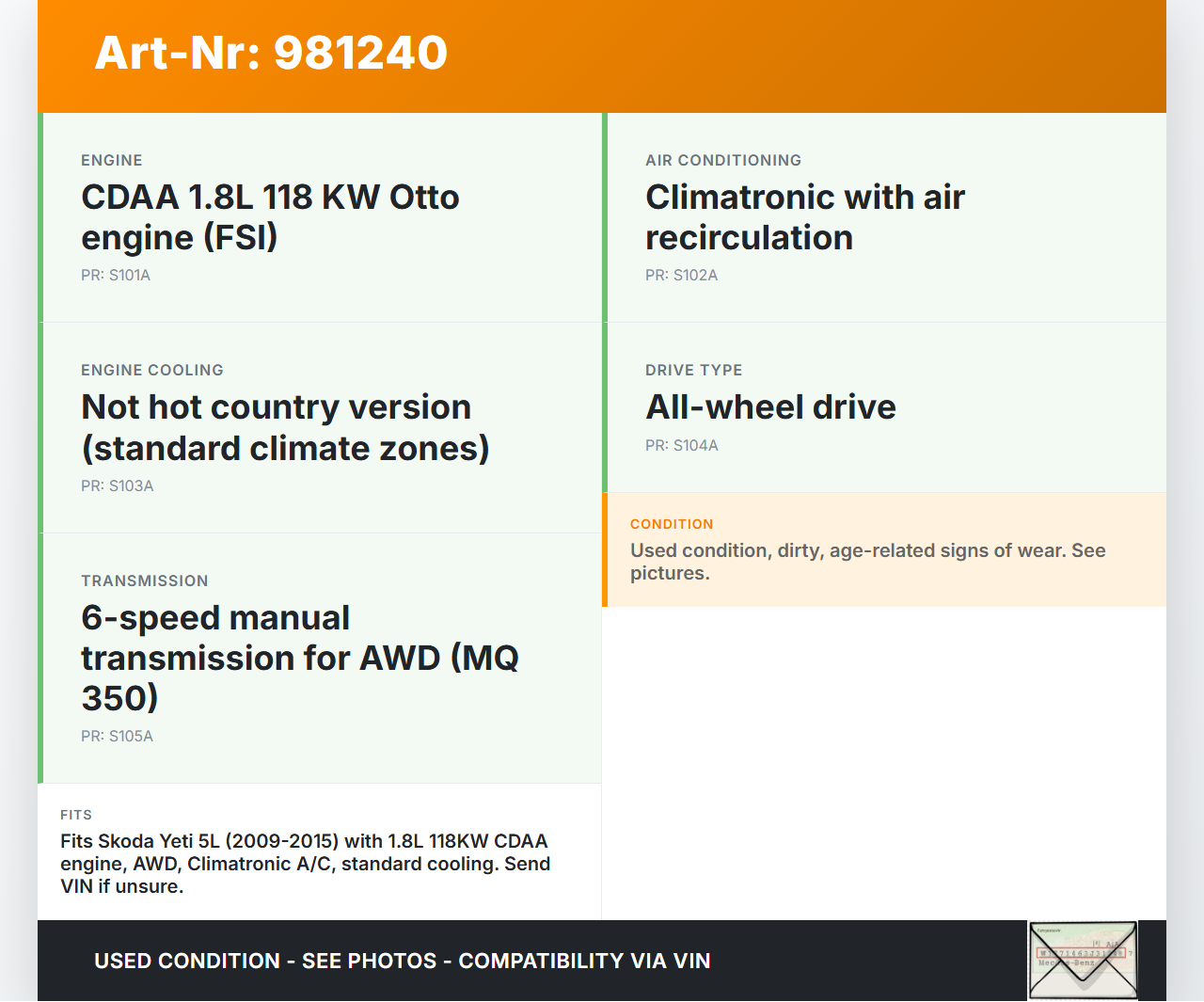Click the All-wheel drive specification
Image resolution: width=1204 pixels, height=1002 pixels.
(770, 407)
